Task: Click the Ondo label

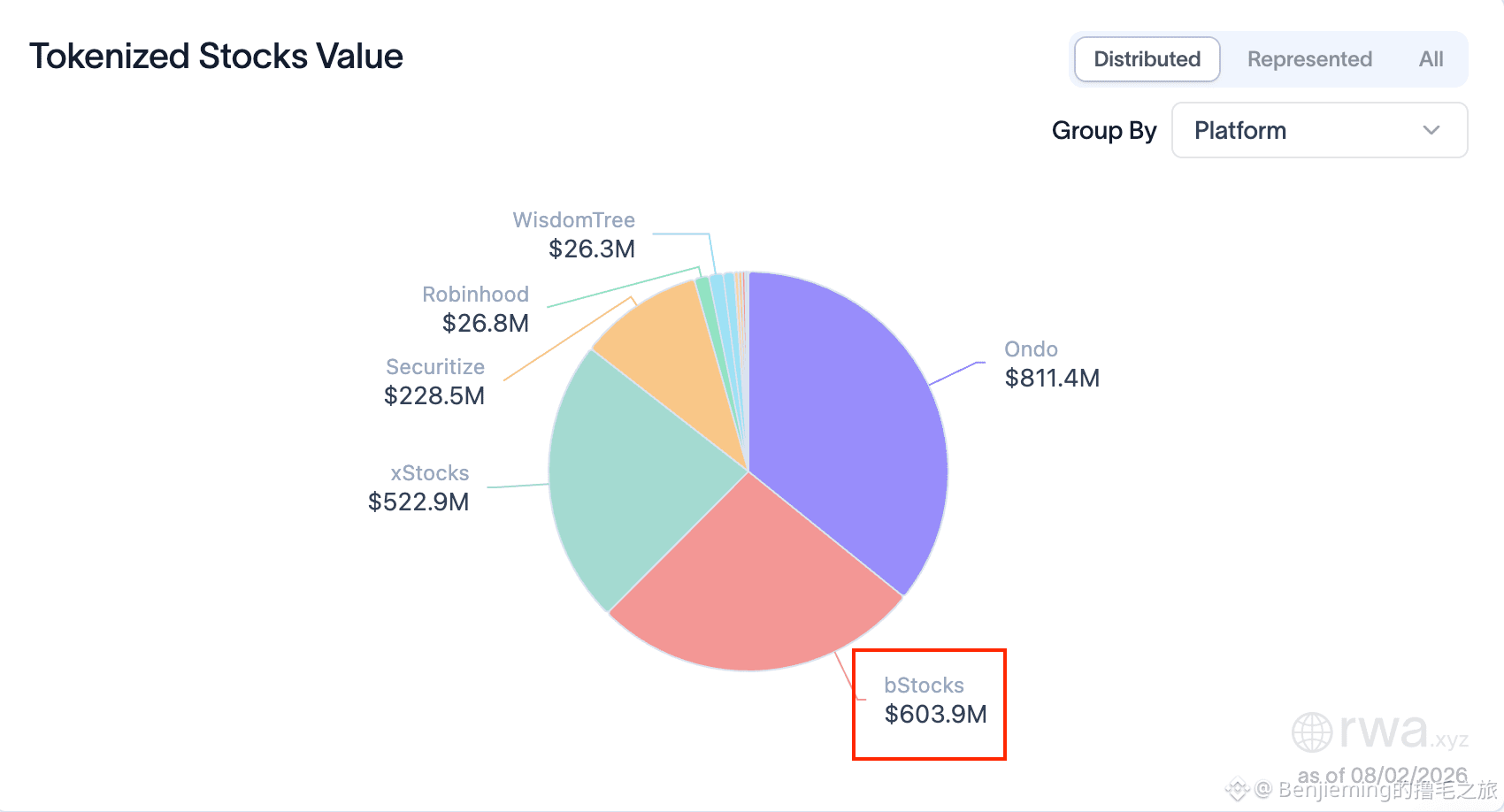Action: [1031, 349]
